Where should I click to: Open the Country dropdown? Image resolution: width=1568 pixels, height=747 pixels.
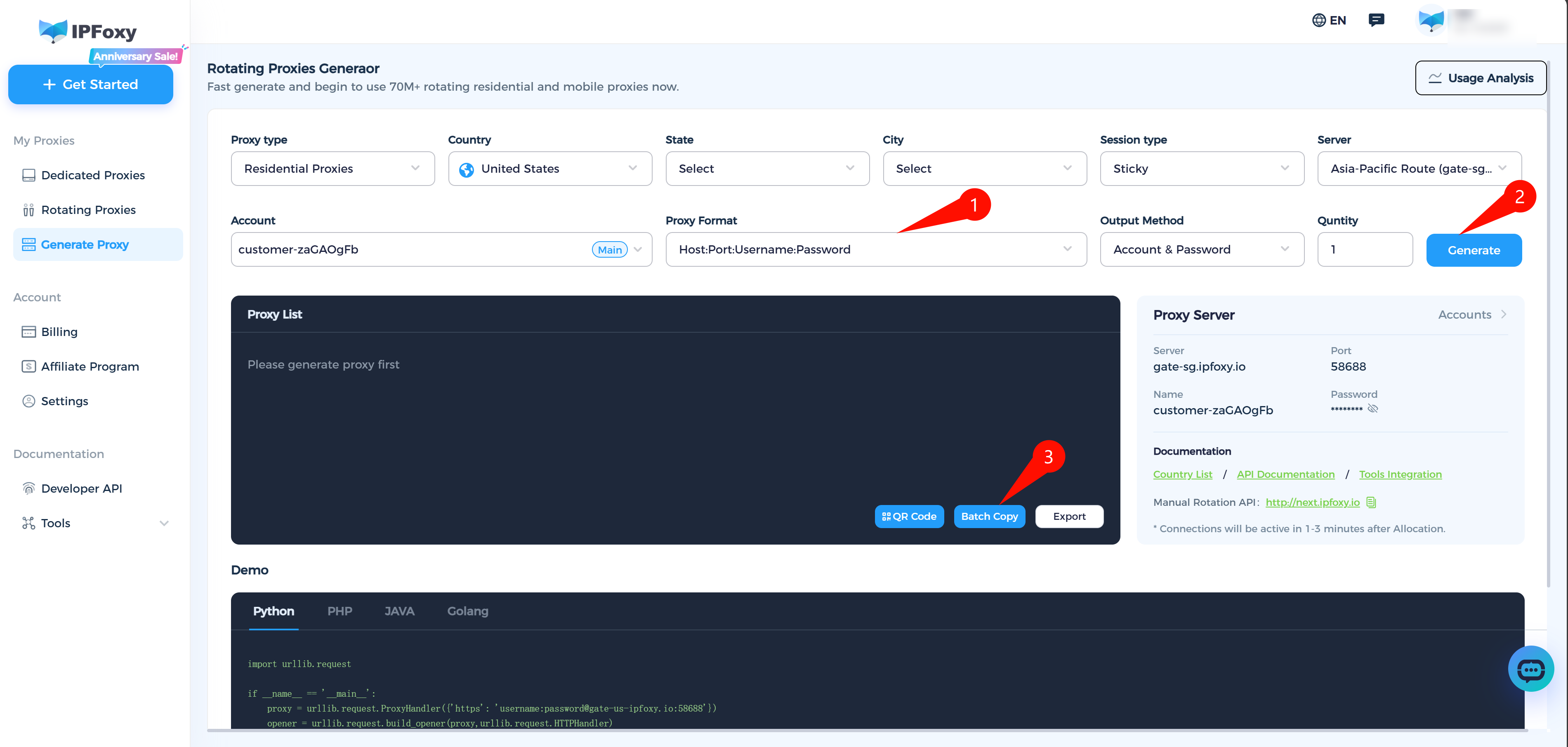point(549,169)
